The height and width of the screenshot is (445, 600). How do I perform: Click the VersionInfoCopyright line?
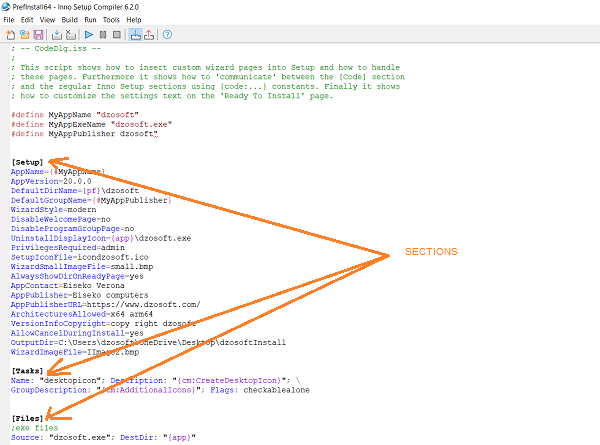[103, 323]
